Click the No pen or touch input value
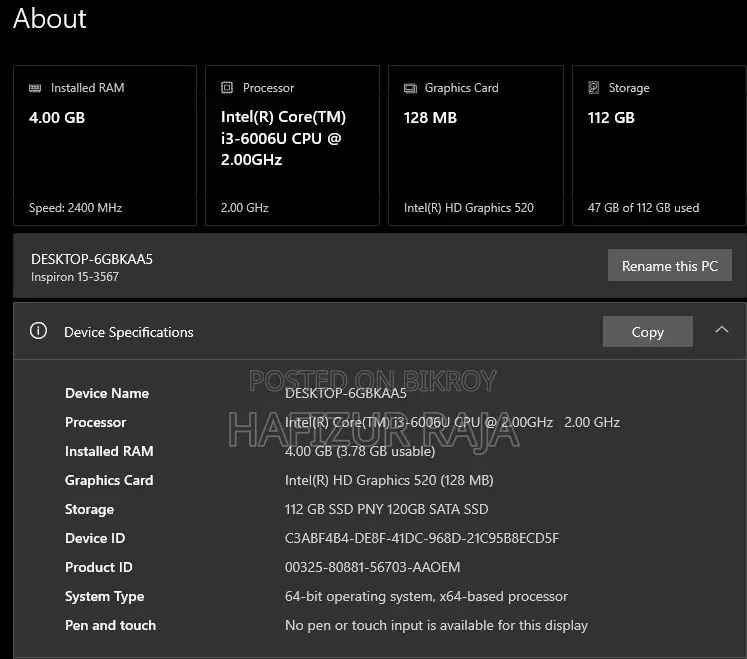Image resolution: width=747 pixels, height=659 pixels. coord(436,626)
